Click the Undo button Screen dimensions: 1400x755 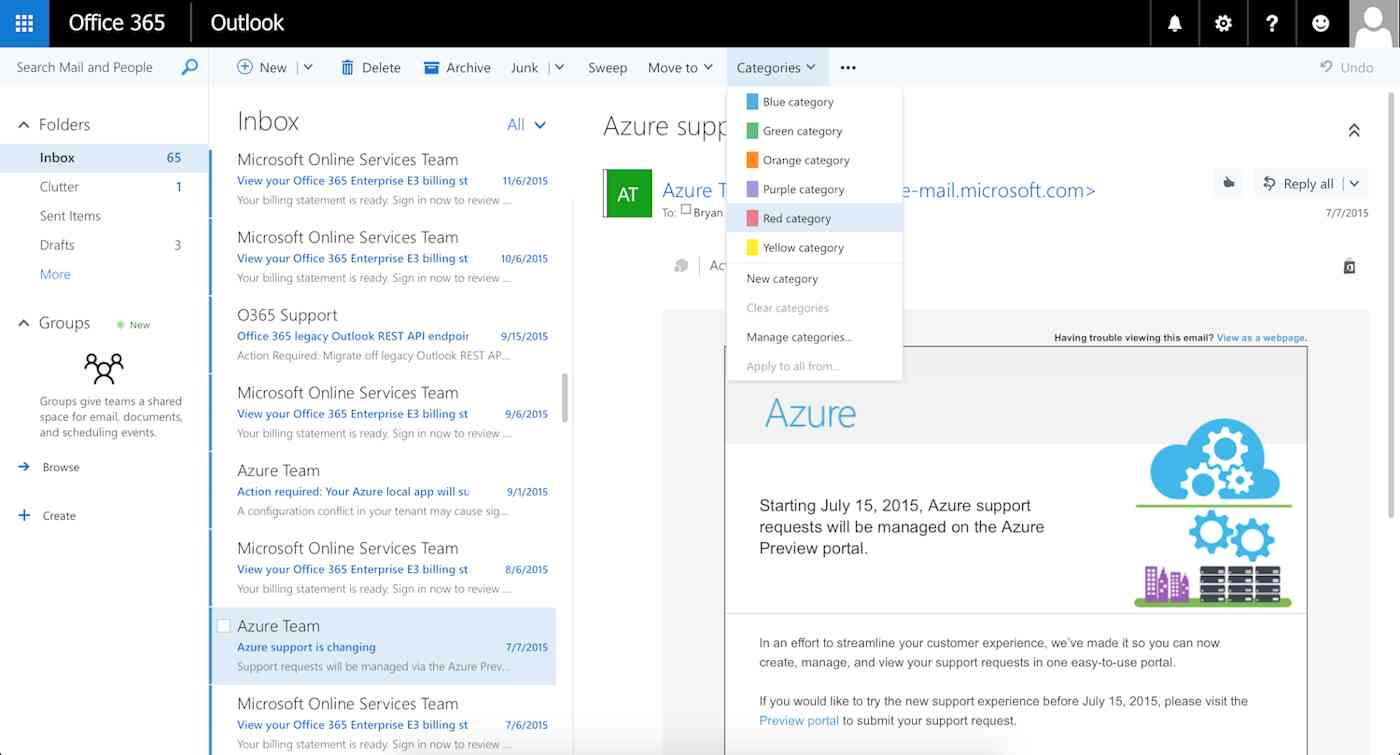click(1346, 67)
